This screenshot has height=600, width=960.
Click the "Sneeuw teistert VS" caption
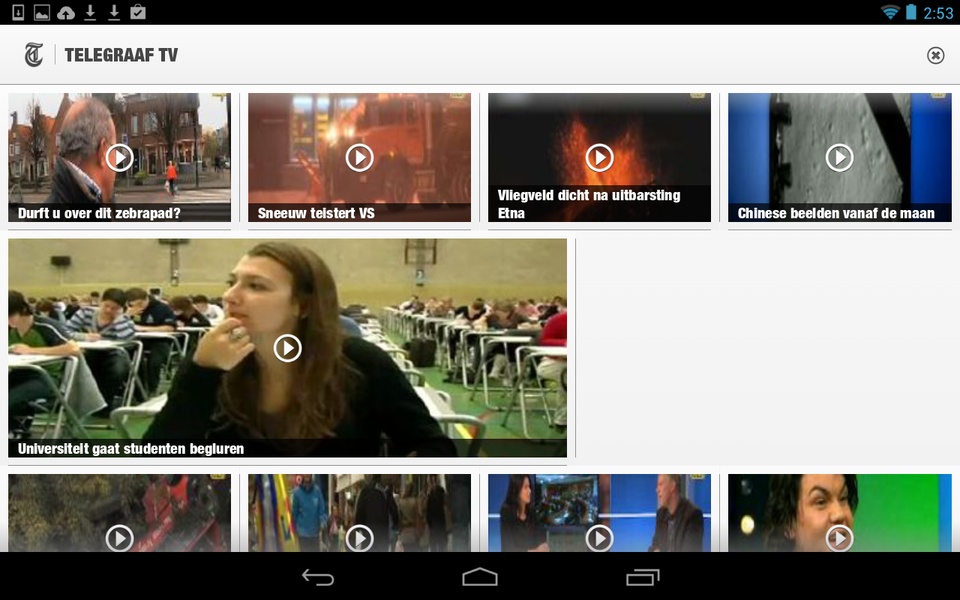click(316, 213)
